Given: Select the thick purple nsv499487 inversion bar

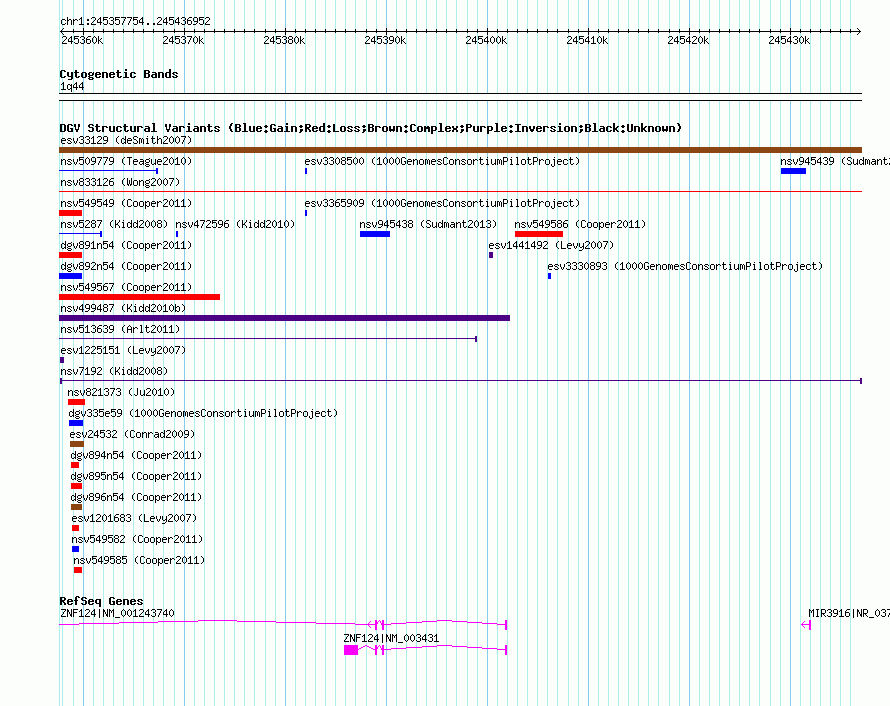Looking at the screenshot, I should [x=284, y=318].
